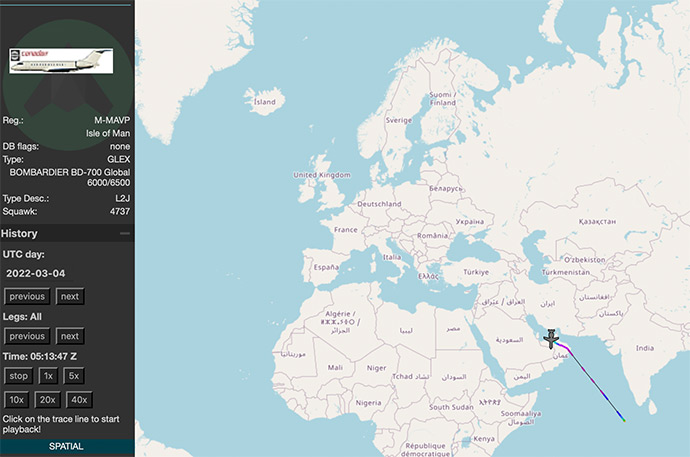Click India on the map
The width and height of the screenshot is (690, 457).
point(644,348)
